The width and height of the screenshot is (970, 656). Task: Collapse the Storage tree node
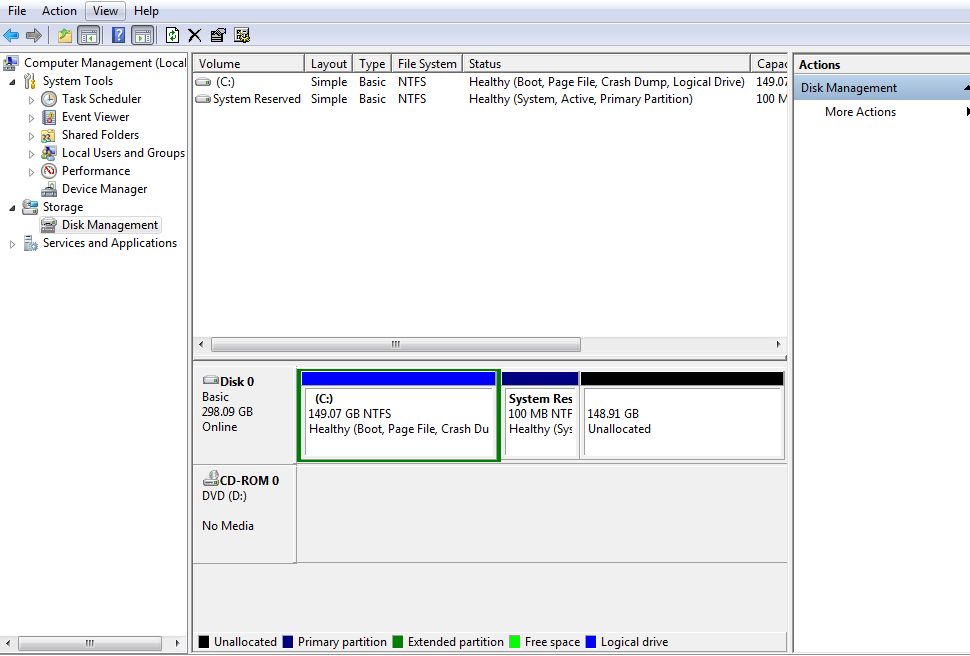pos(12,208)
